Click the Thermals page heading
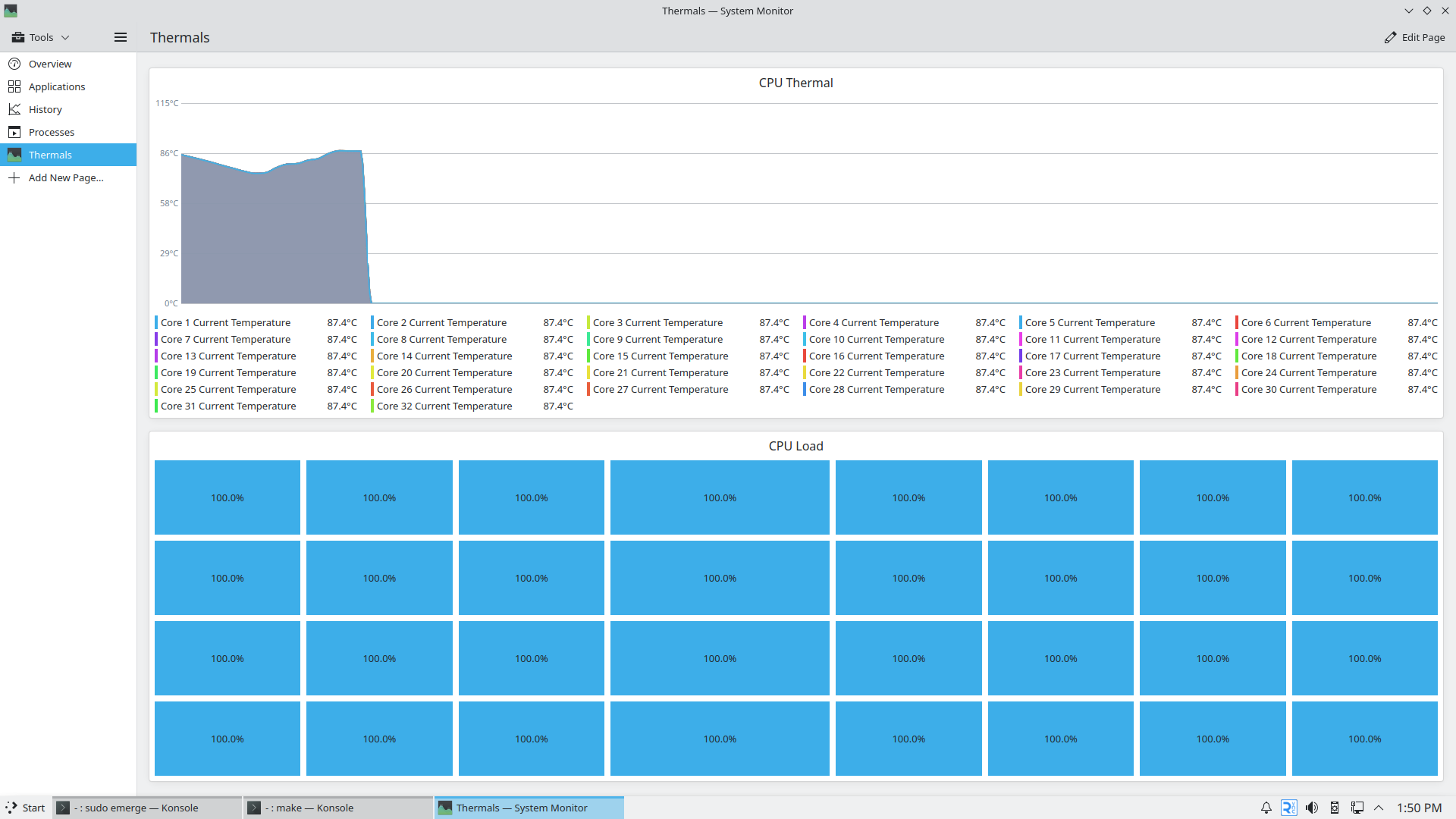 [180, 37]
